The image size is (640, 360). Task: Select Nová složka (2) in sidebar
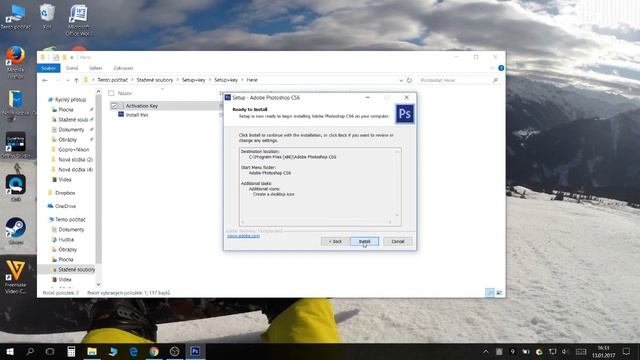coord(75,160)
